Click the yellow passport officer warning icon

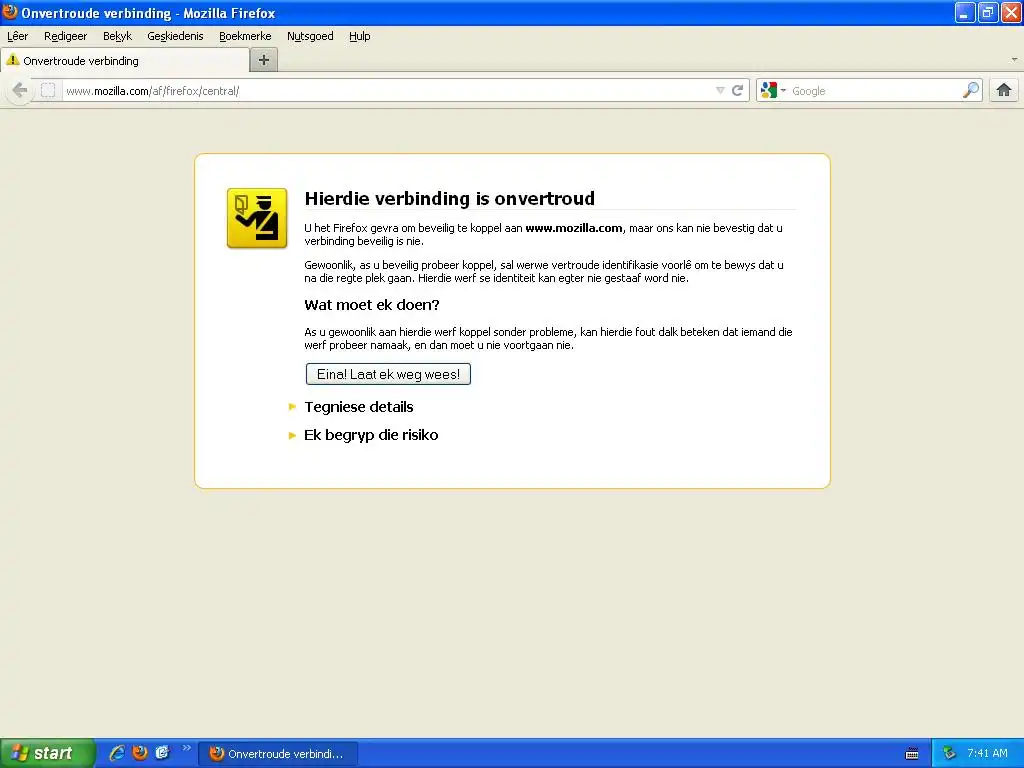tap(257, 218)
